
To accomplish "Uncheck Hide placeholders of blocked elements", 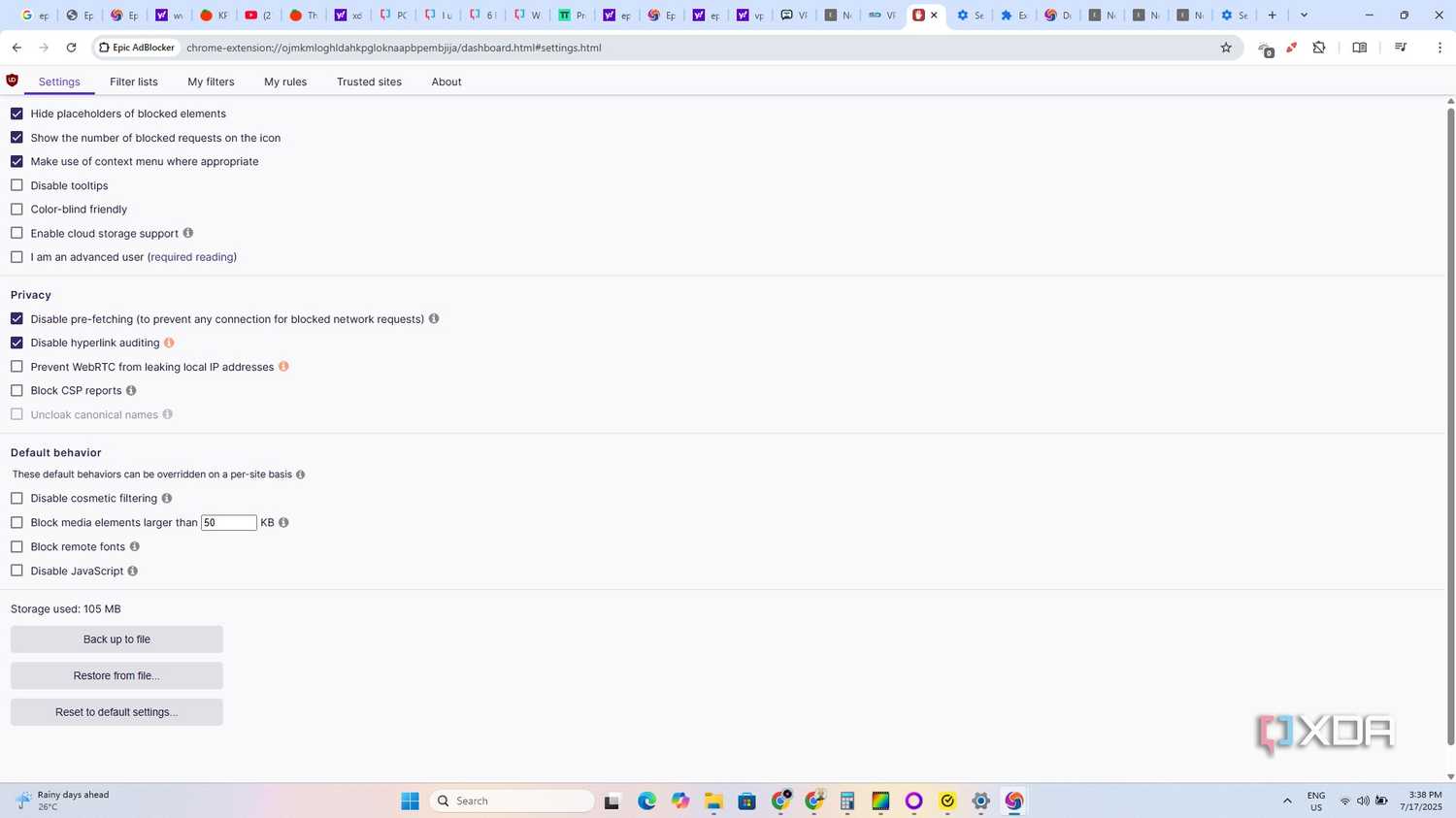I will pos(17,114).
